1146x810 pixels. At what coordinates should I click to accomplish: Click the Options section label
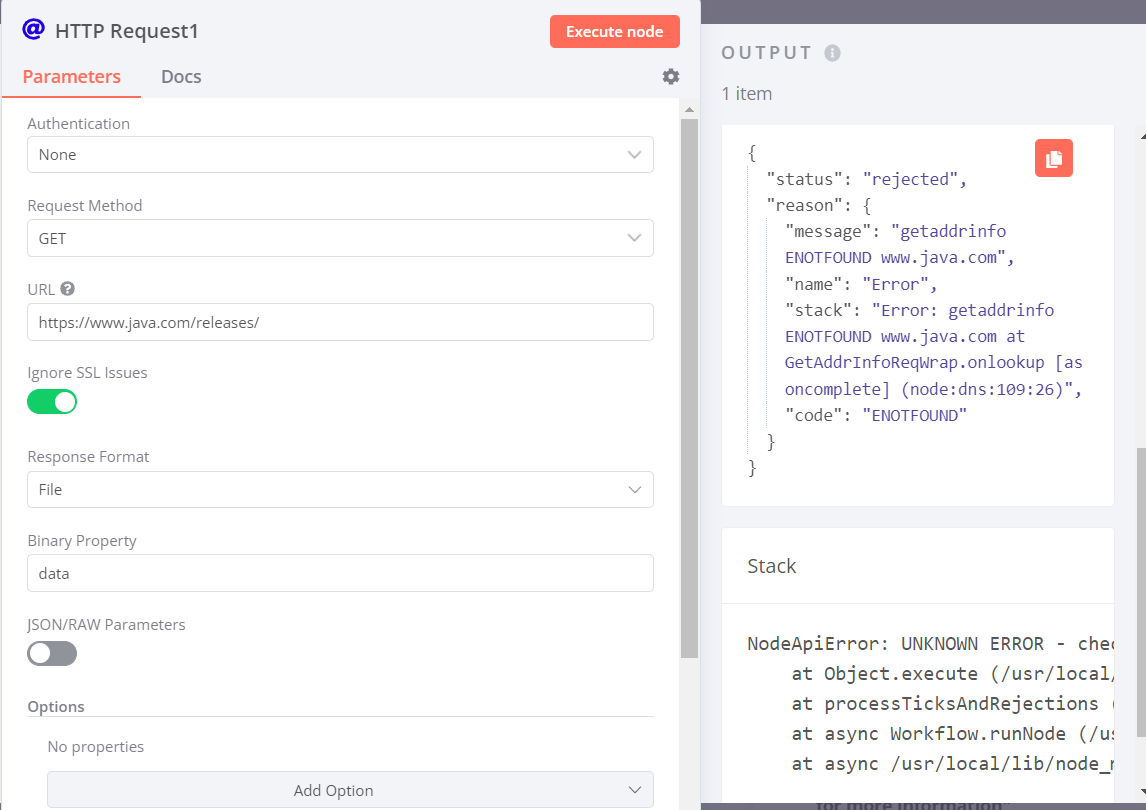(x=56, y=706)
